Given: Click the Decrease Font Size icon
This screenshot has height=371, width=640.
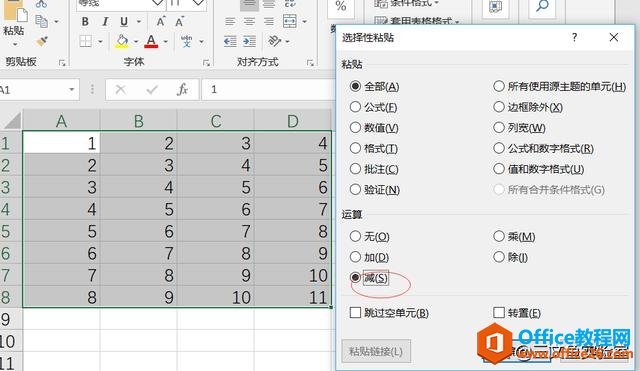Looking at the screenshot, I should [x=180, y=22].
